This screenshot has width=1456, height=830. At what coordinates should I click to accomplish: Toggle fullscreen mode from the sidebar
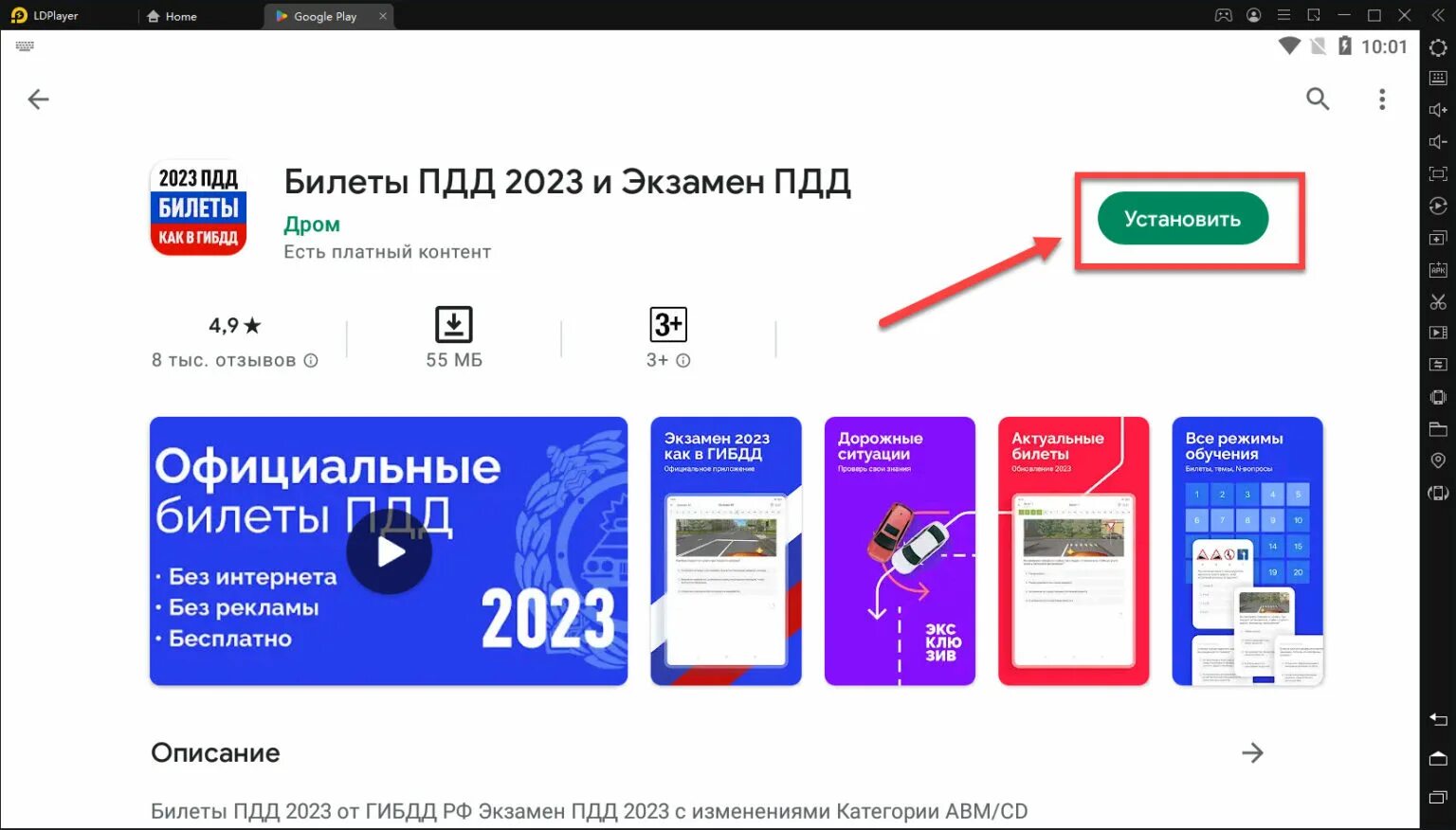coord(1438,174)
